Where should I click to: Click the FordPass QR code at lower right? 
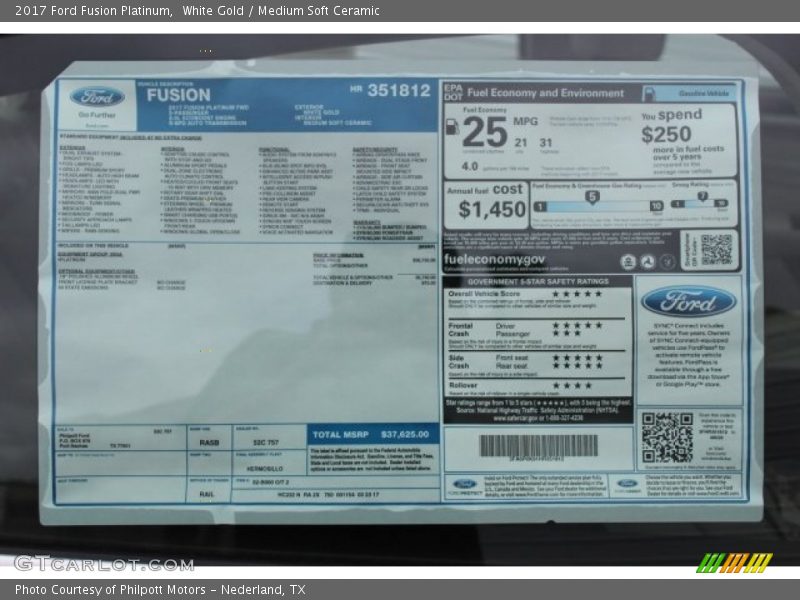click(666, 437)
